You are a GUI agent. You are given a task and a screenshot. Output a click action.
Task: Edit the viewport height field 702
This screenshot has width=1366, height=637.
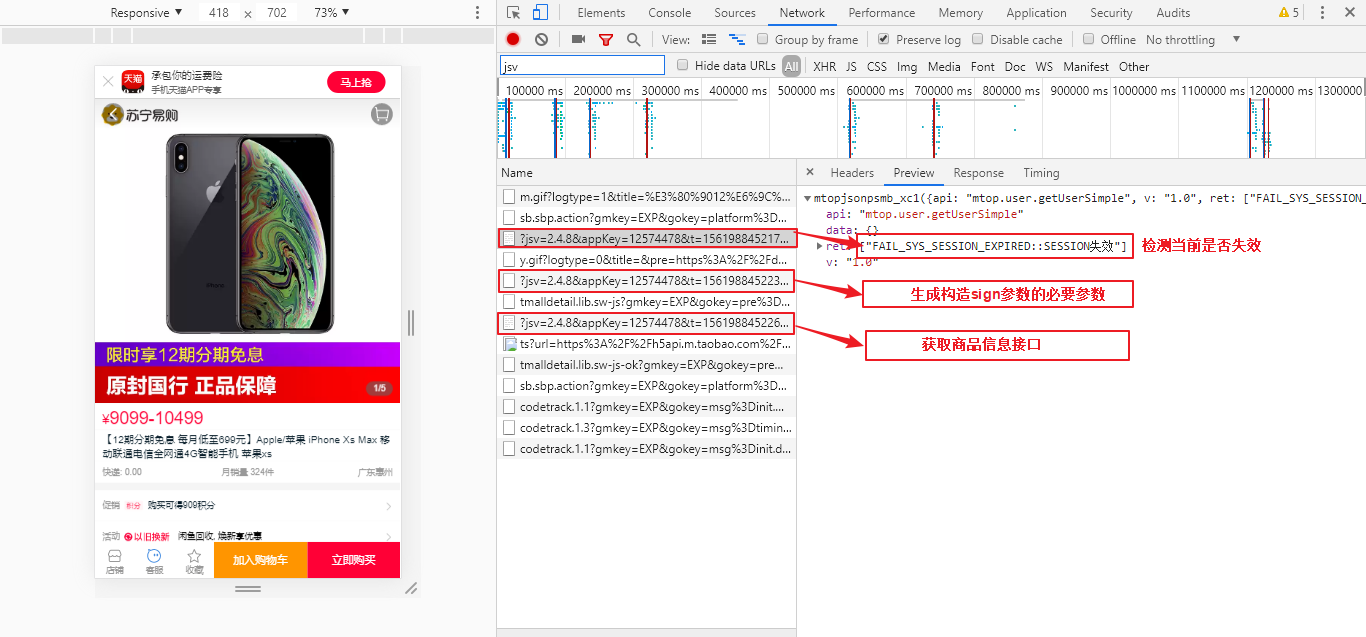pos(277,13)
